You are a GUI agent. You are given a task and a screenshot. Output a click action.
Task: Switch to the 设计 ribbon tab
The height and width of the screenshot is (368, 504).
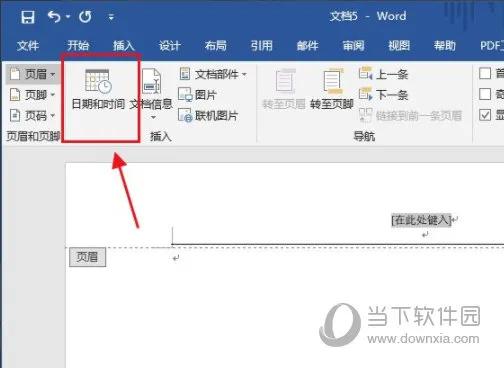click(x=170, y=45)
